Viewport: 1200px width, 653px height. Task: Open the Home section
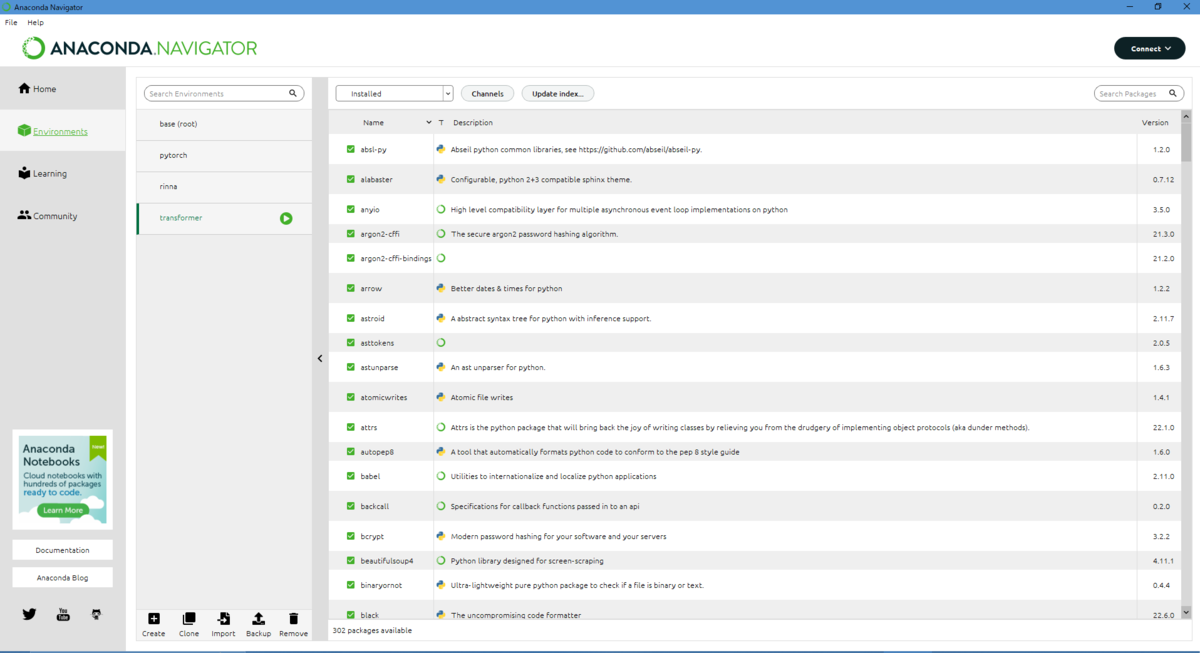[x=37, y=89]
